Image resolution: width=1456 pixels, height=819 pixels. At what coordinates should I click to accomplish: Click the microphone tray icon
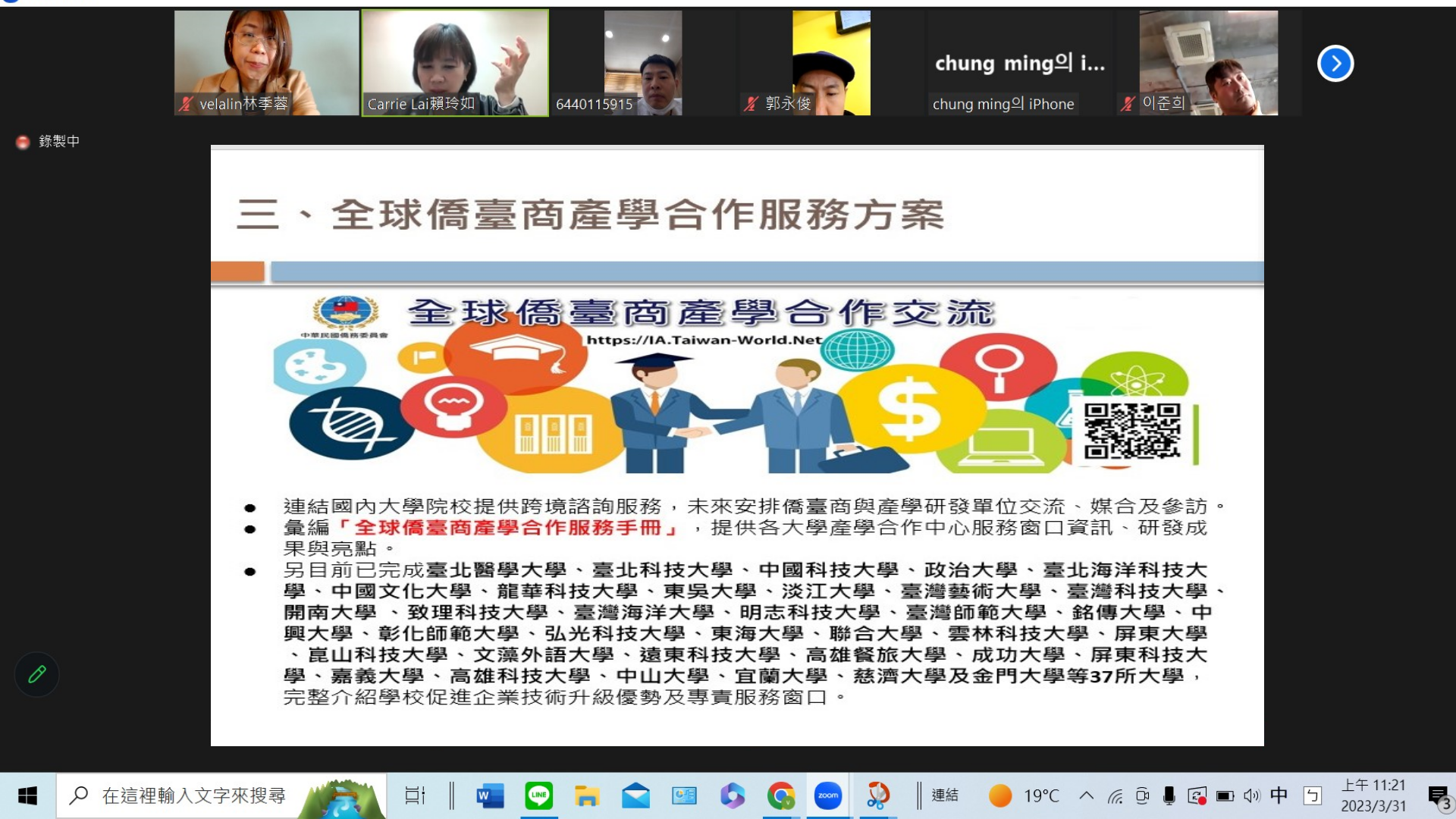[1169, 795]
